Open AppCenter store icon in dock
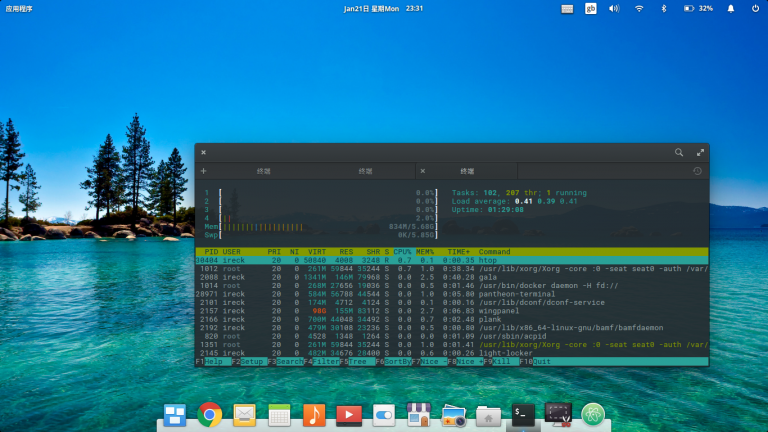 (x=419, y=414)
